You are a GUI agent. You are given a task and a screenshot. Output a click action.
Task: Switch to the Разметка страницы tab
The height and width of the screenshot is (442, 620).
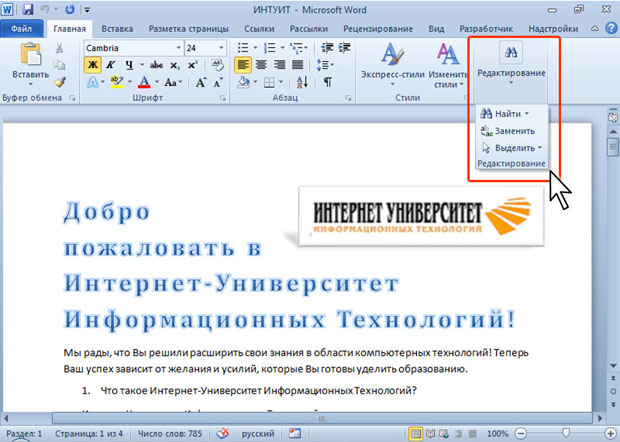(189, 29)
